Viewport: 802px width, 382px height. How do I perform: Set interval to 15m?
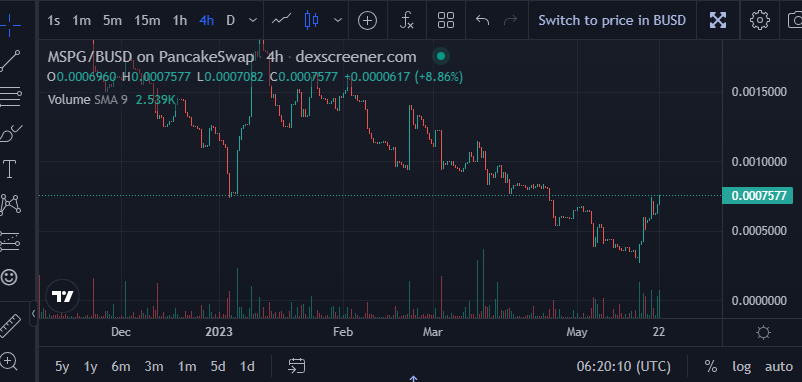[x=147, y=20]
